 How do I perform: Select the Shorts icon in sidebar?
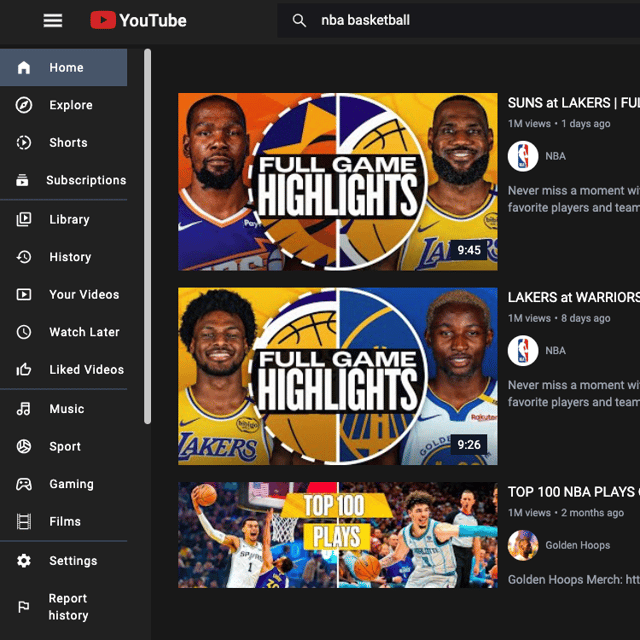click(x=24, y=143)
